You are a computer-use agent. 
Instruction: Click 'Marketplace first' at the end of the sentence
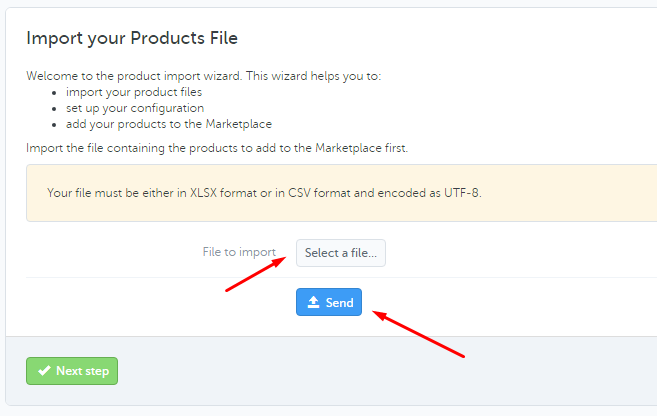coord(361,148)
